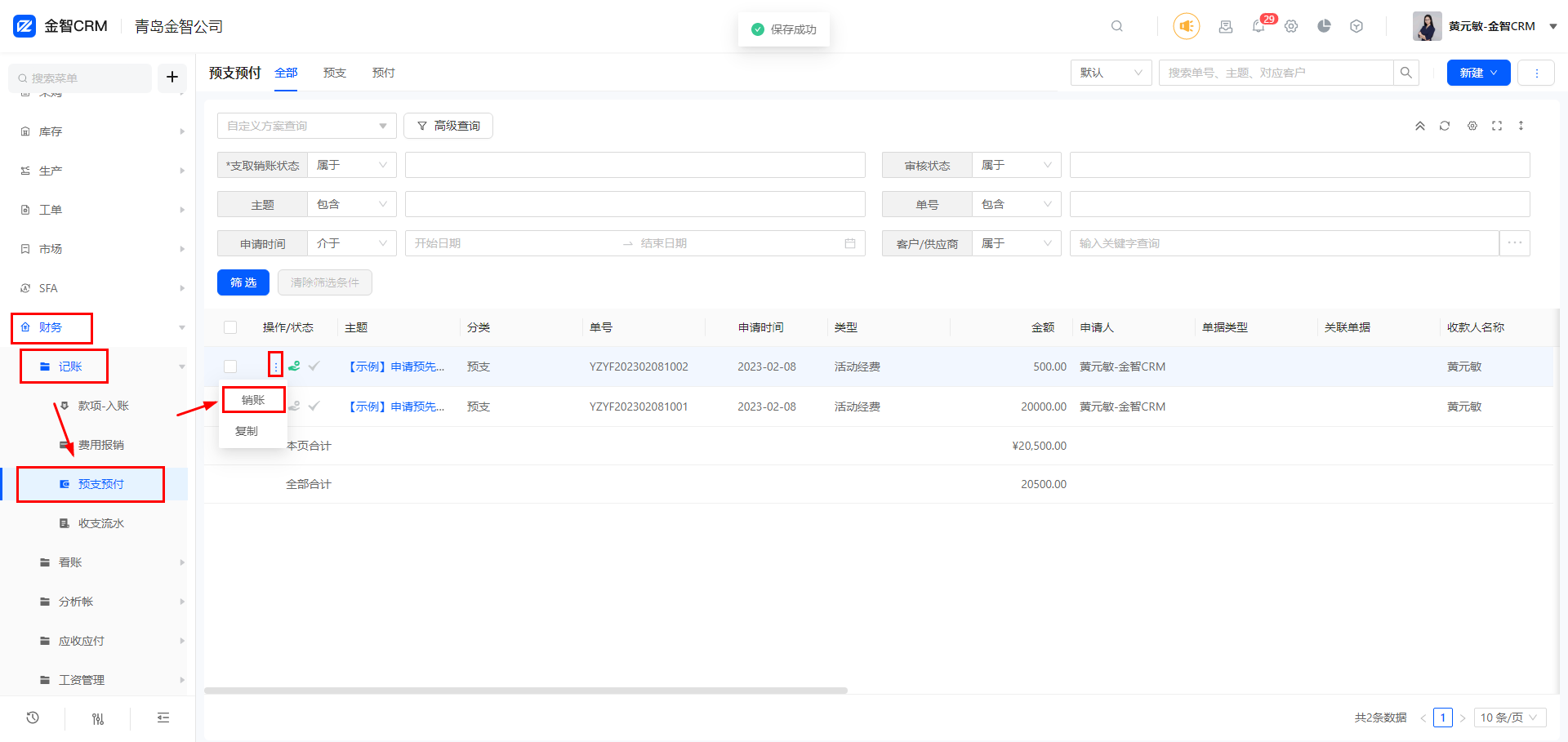Open the 包含 operator dropdown for 单号
1568x742 pixels.
click(x=1016, y=204)
